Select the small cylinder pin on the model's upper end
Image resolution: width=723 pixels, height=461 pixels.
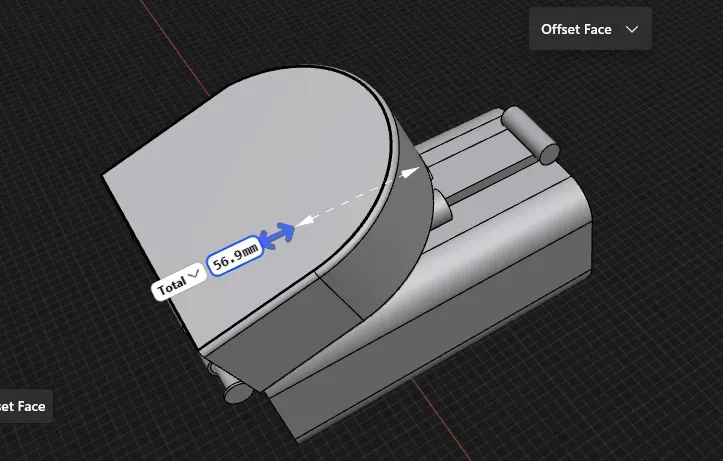point(530,135)
